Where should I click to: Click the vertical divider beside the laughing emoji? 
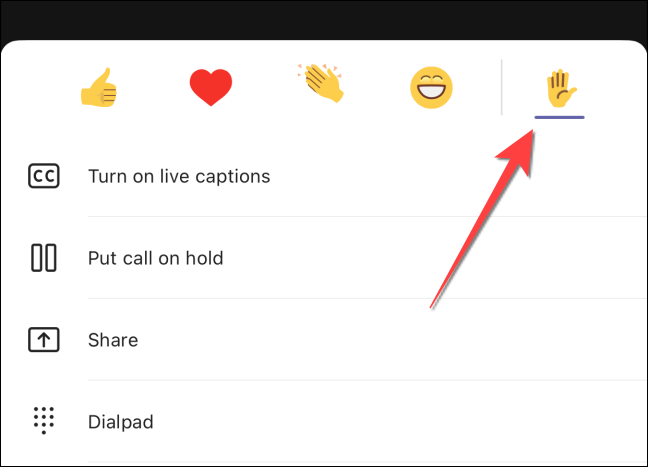(x=502, y=87)
